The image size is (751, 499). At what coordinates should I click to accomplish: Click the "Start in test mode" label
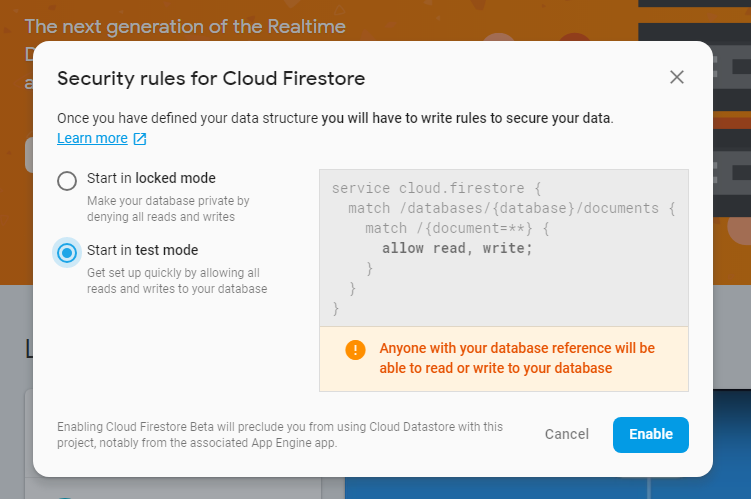click(x=142, y=250)
